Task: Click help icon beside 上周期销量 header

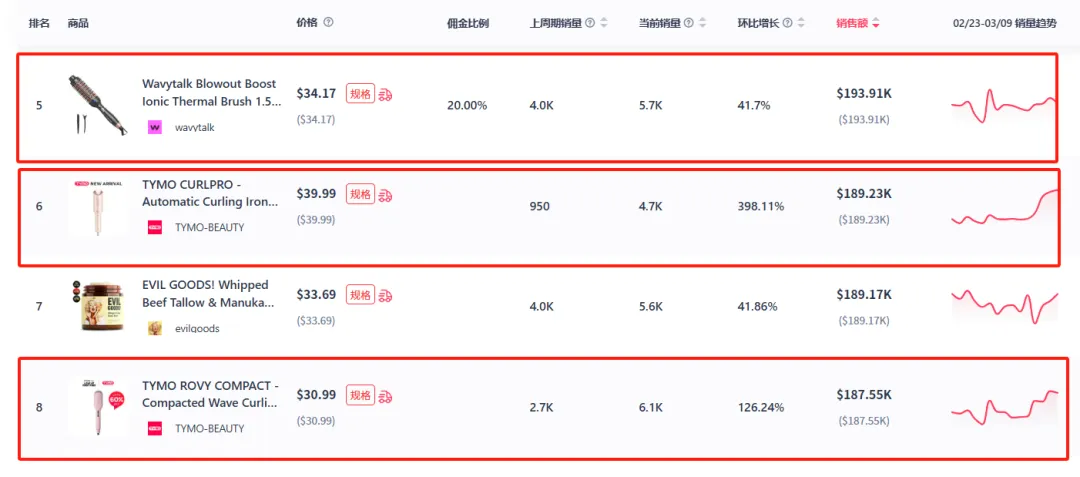Action: [590, 23]
